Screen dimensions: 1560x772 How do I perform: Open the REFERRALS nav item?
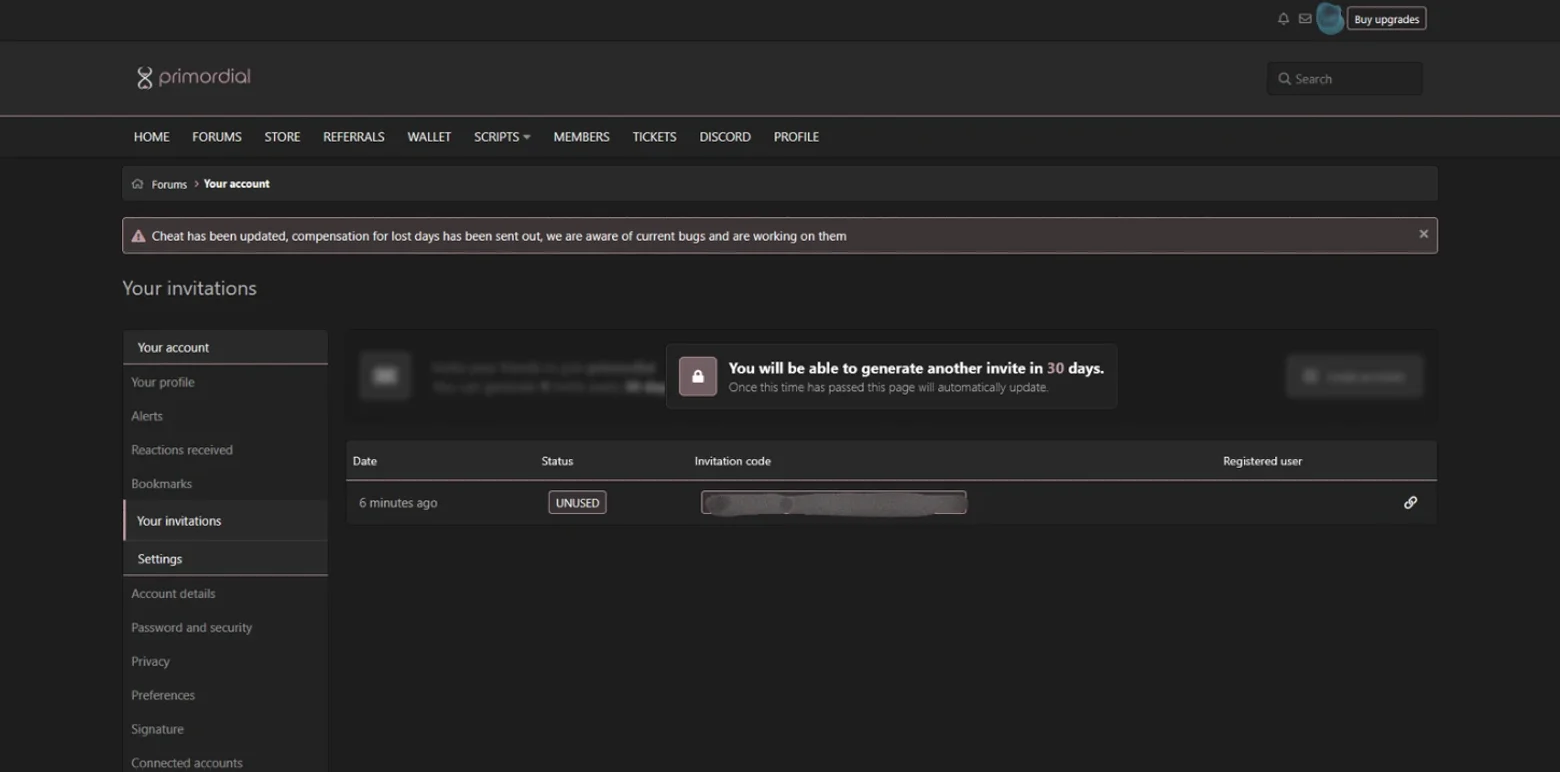354,137
